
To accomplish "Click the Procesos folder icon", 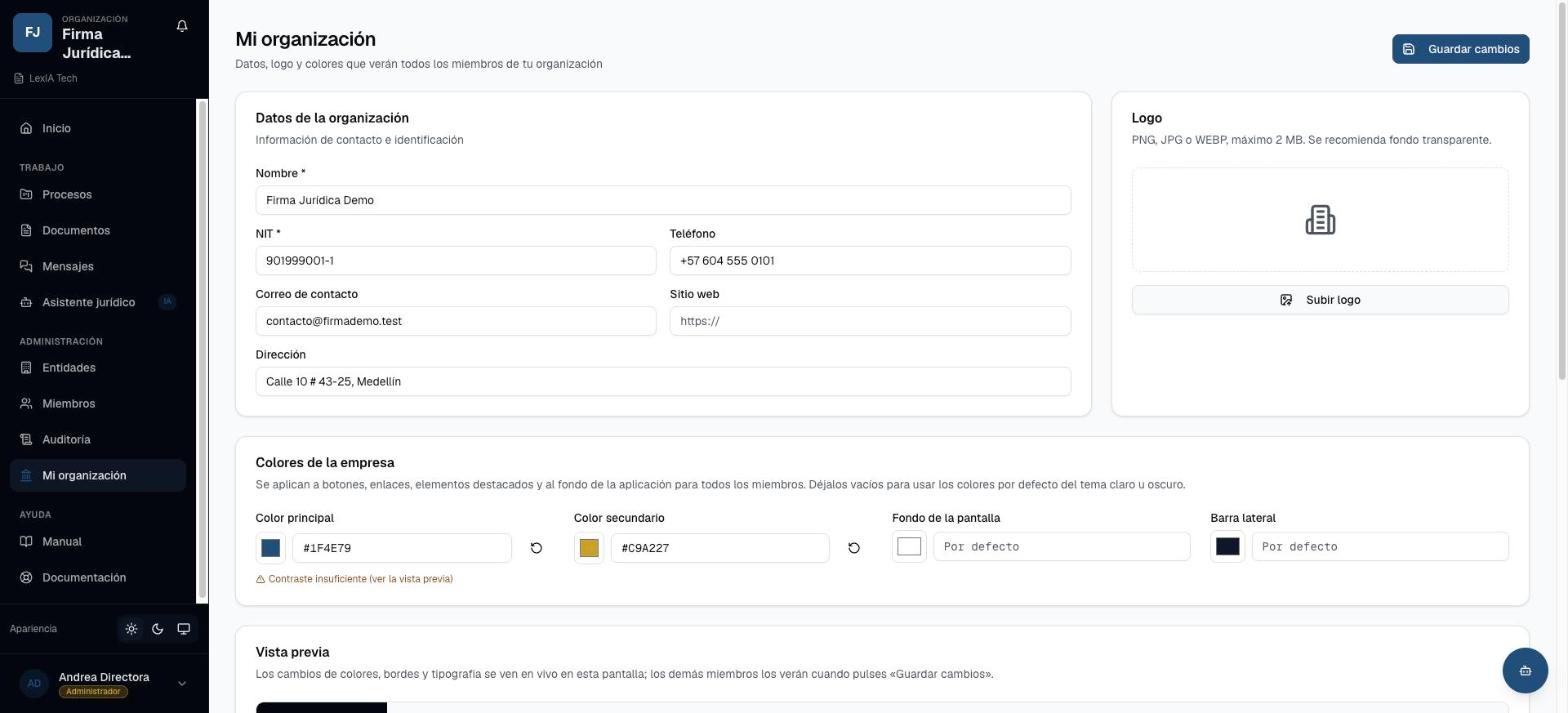I will click(26, 194).
